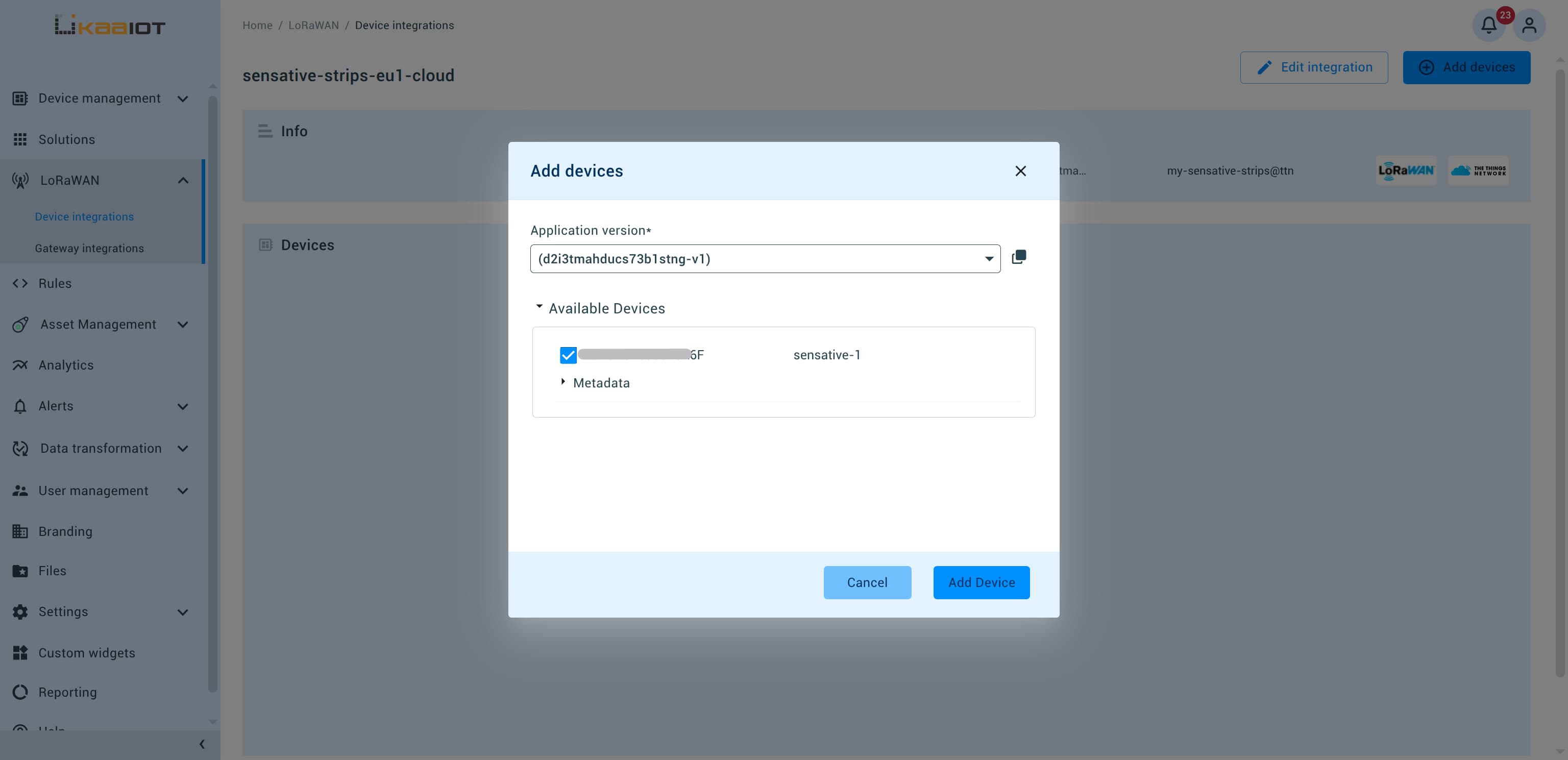Viewport: 1568px width, 760px height.
Task: Expand Device management menu chevron
Action: [x=183, y=99]
